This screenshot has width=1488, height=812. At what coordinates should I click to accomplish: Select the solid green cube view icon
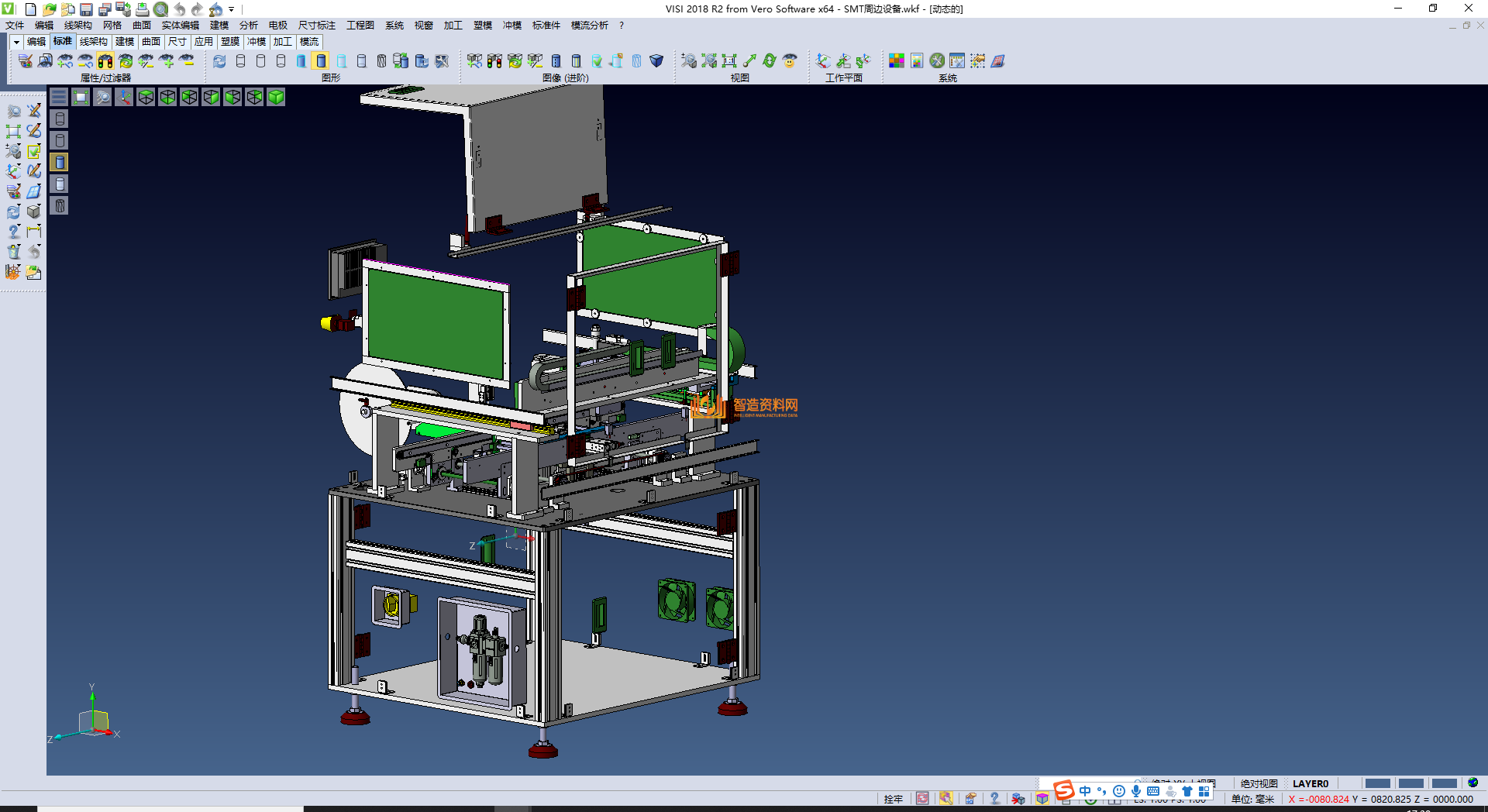tap(276, 97)
